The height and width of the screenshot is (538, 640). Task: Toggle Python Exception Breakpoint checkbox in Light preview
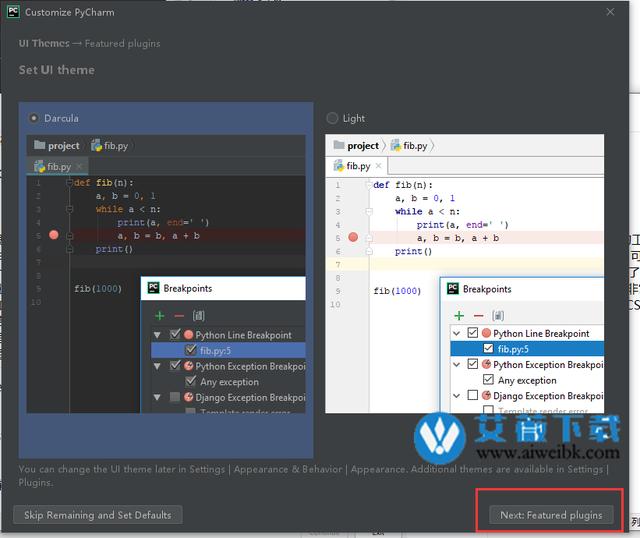pos(473,364)
